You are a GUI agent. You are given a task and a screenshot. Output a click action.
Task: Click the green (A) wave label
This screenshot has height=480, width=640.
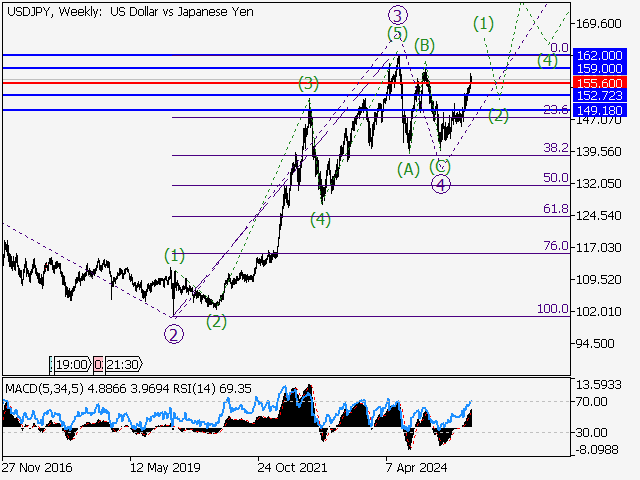point(407,169)
